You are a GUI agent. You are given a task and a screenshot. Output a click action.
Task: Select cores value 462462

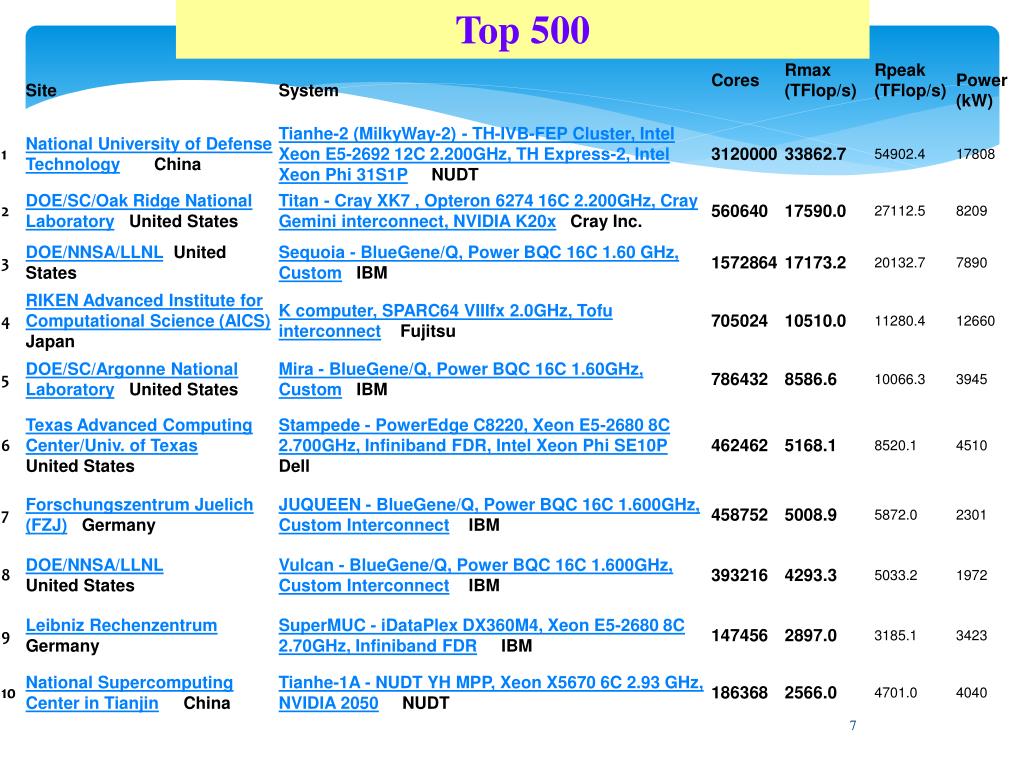point(739,446)
